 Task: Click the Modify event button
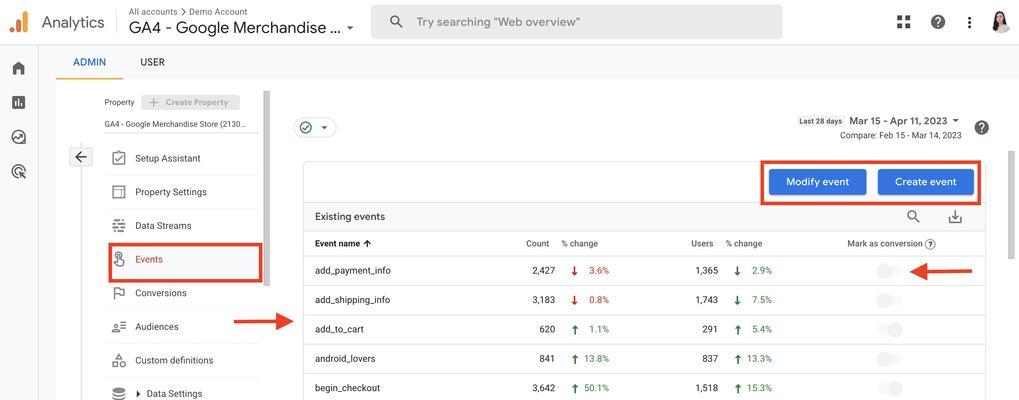818,182
